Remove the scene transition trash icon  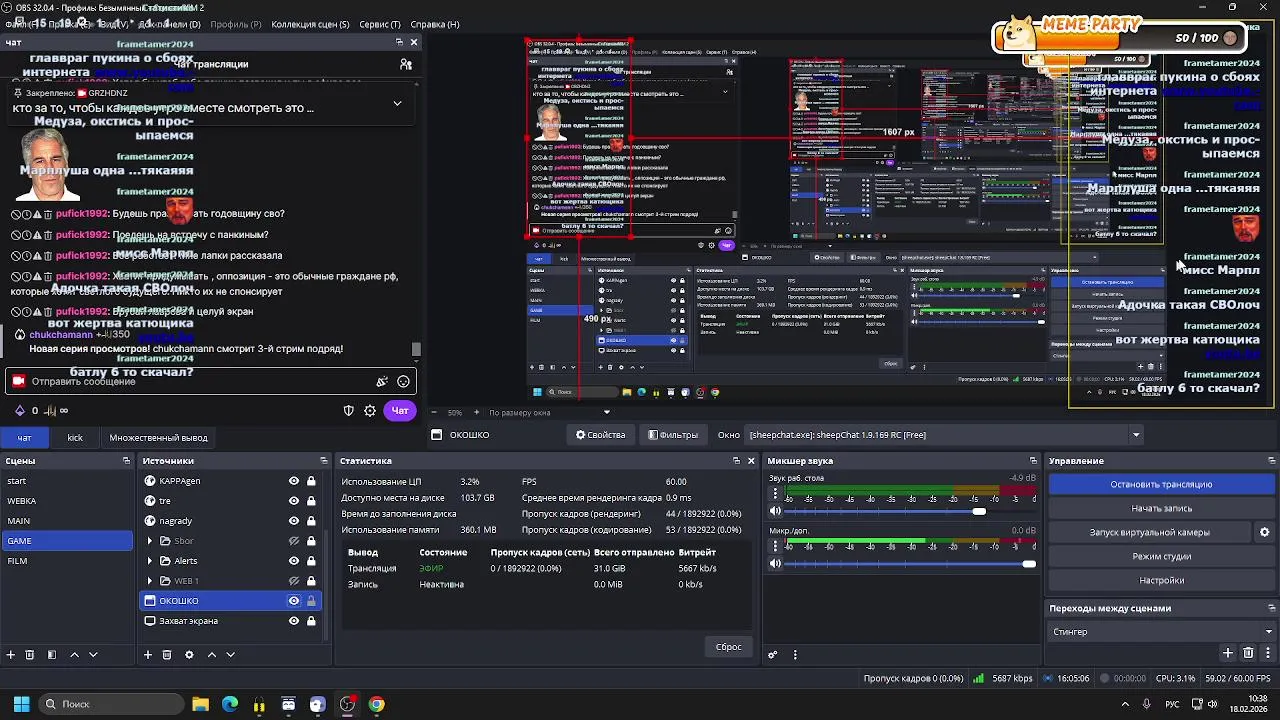[1248, 653]
